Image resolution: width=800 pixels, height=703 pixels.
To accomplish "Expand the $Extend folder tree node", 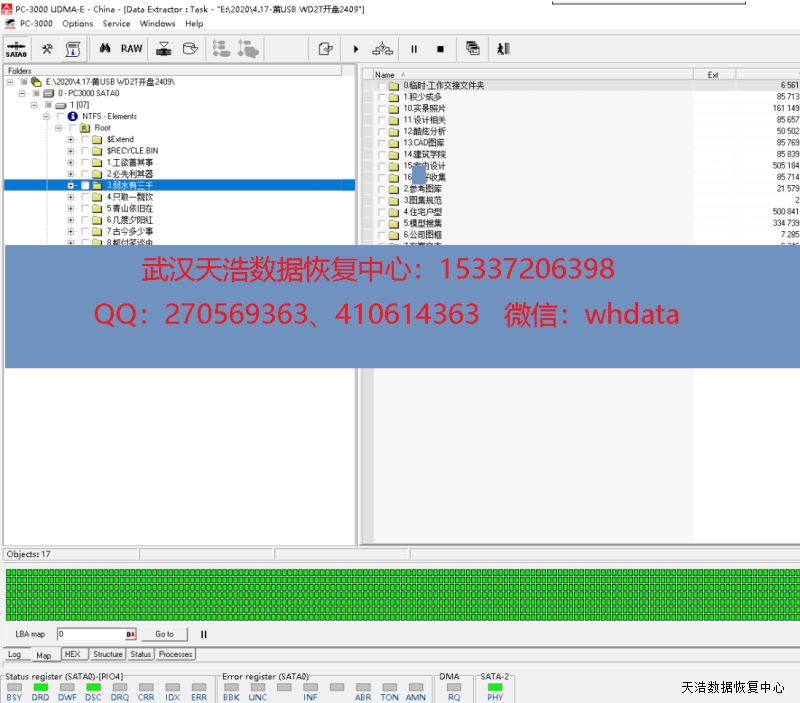I will point(71,140).
